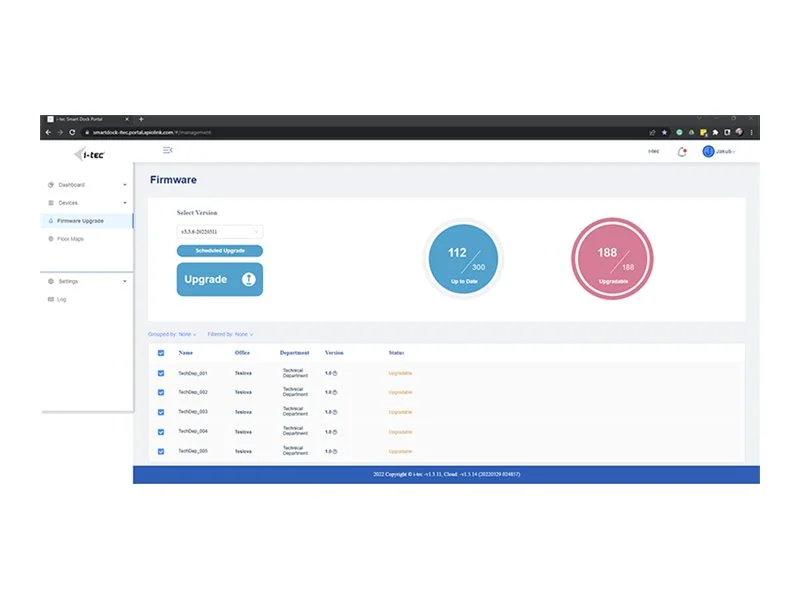Click the i-tec logo
Screen dimensions: 800x600
(89, 154)
